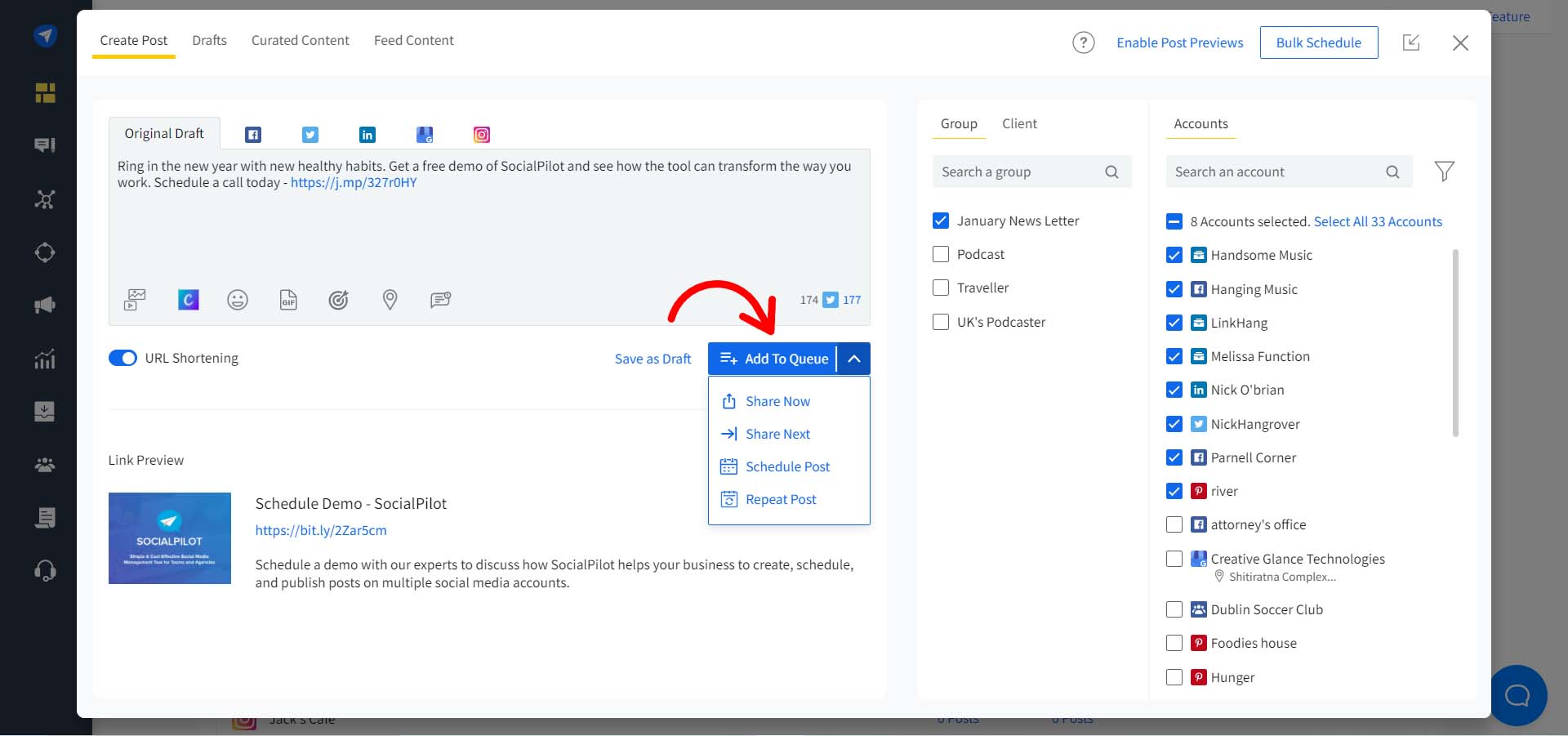The image size is (1568, 736).
Task: Check the Foodies house account
Action: click(1174, 643)
